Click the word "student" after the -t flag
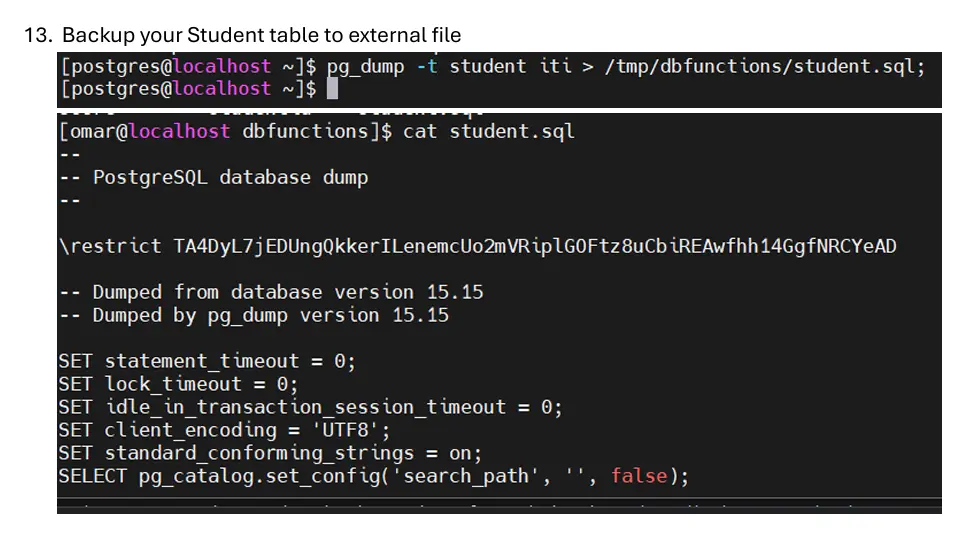The image size is (963, 538). coord(487,66)
